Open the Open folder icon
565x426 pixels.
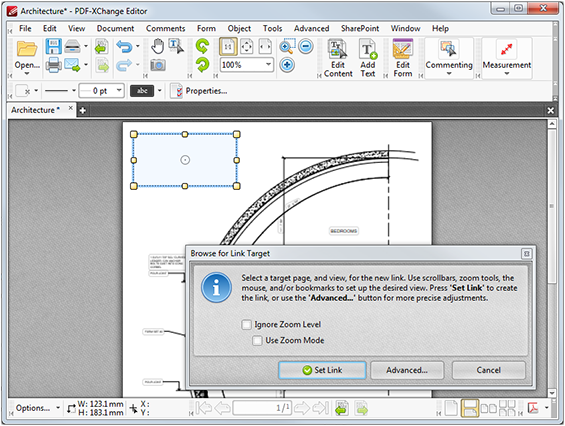[x=27, y=48]
